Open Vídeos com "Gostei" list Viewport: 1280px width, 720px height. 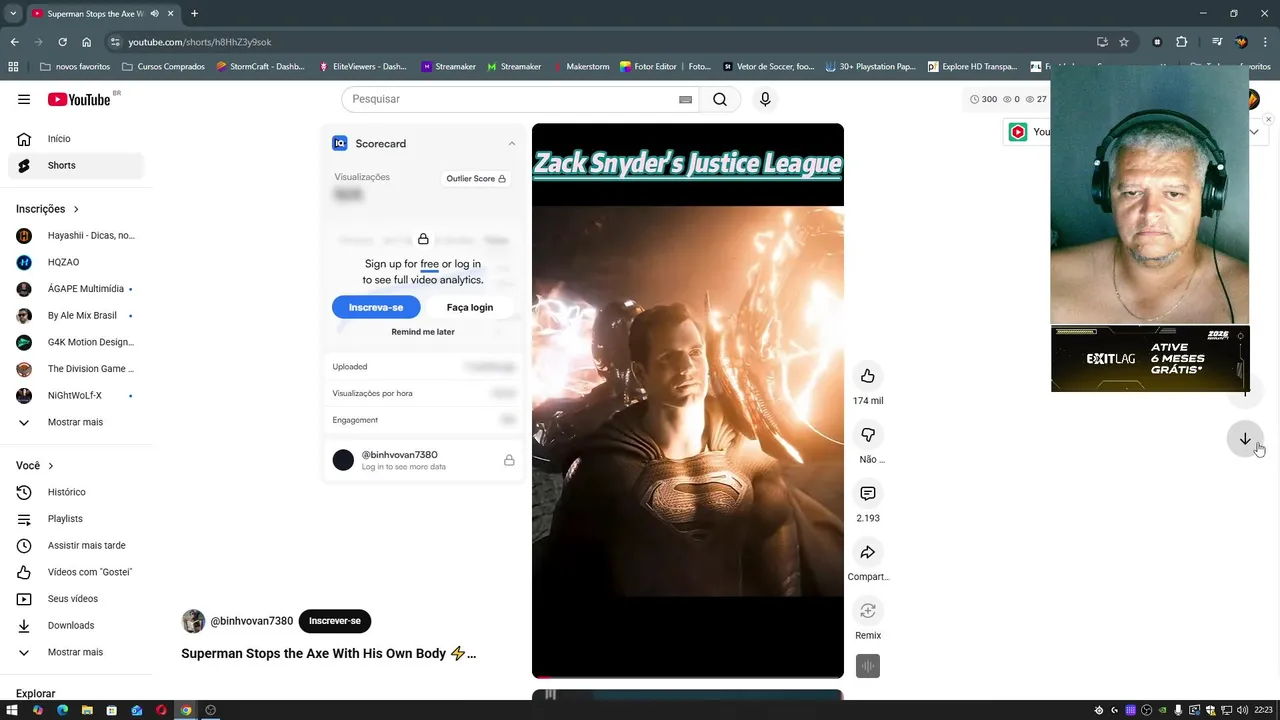(76, 572)
